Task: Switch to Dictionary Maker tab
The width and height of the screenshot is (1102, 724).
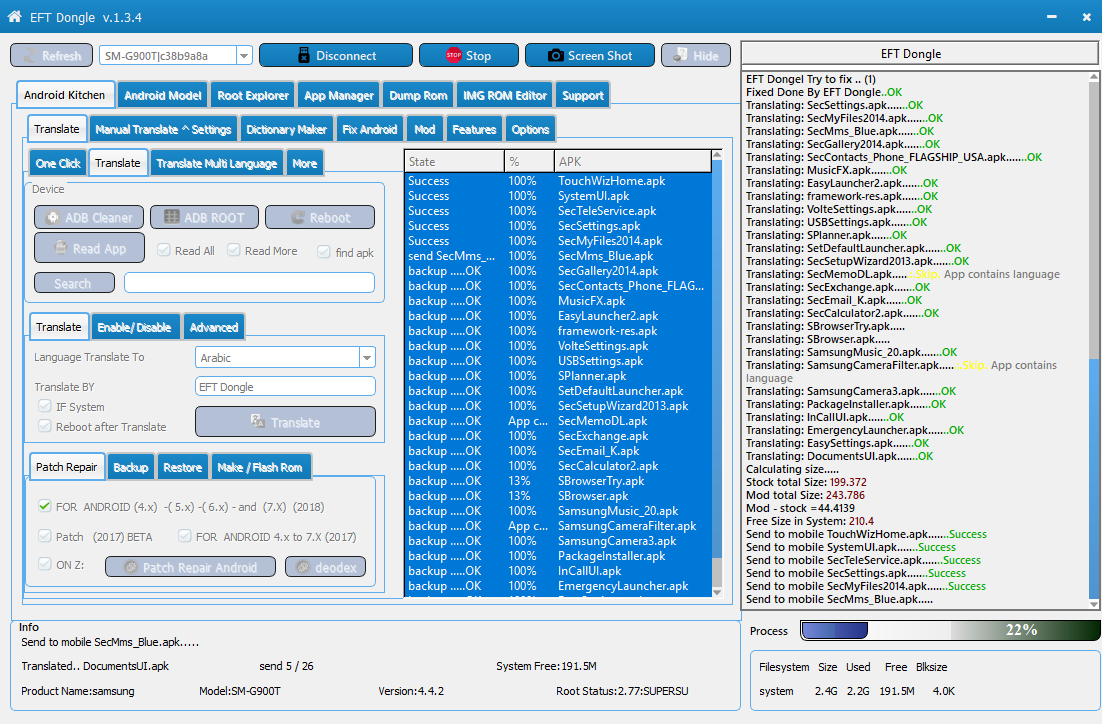Action: coord(286,129)
